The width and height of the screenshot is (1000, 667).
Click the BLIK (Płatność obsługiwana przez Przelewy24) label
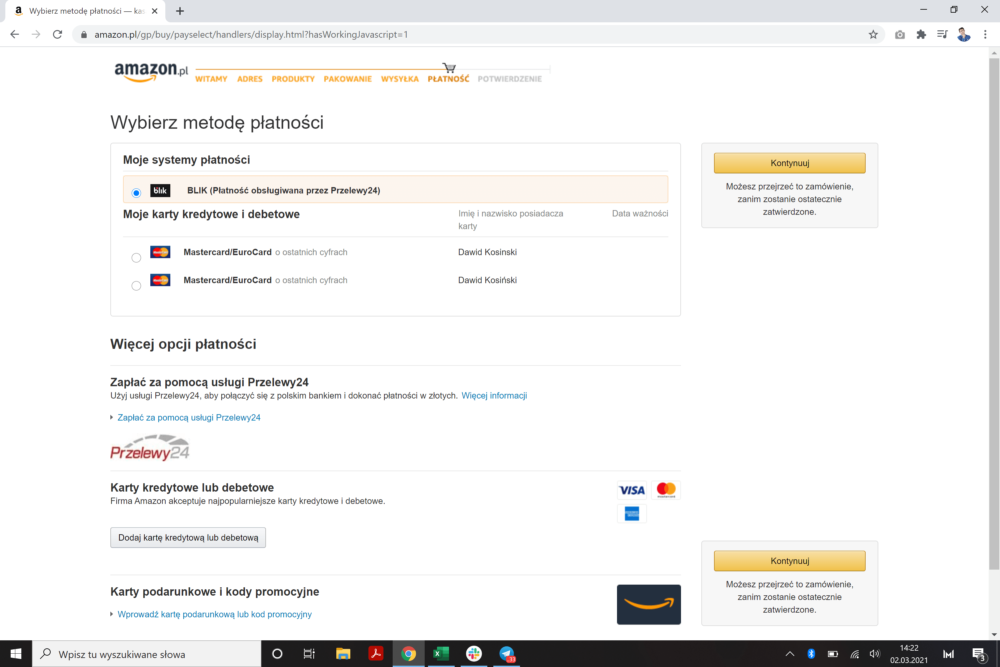pos(284,190)
